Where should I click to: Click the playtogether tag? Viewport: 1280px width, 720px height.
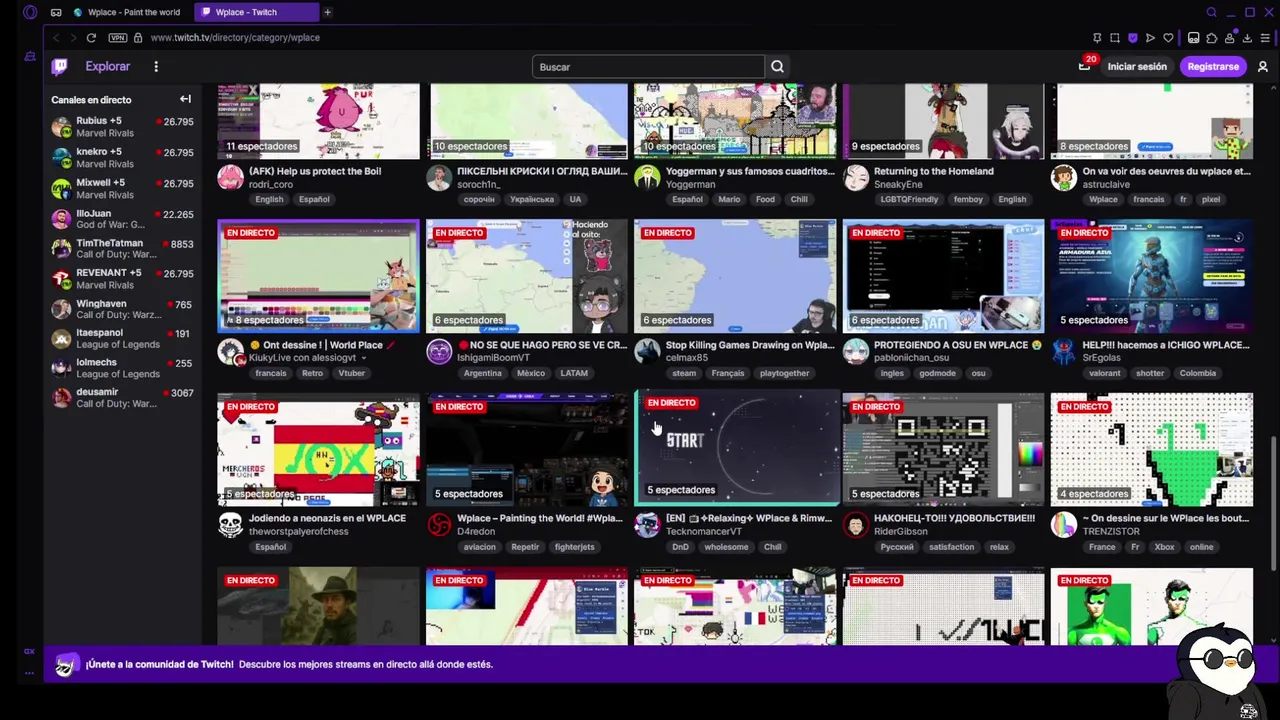pyautogui.click(x=785, y=373)
